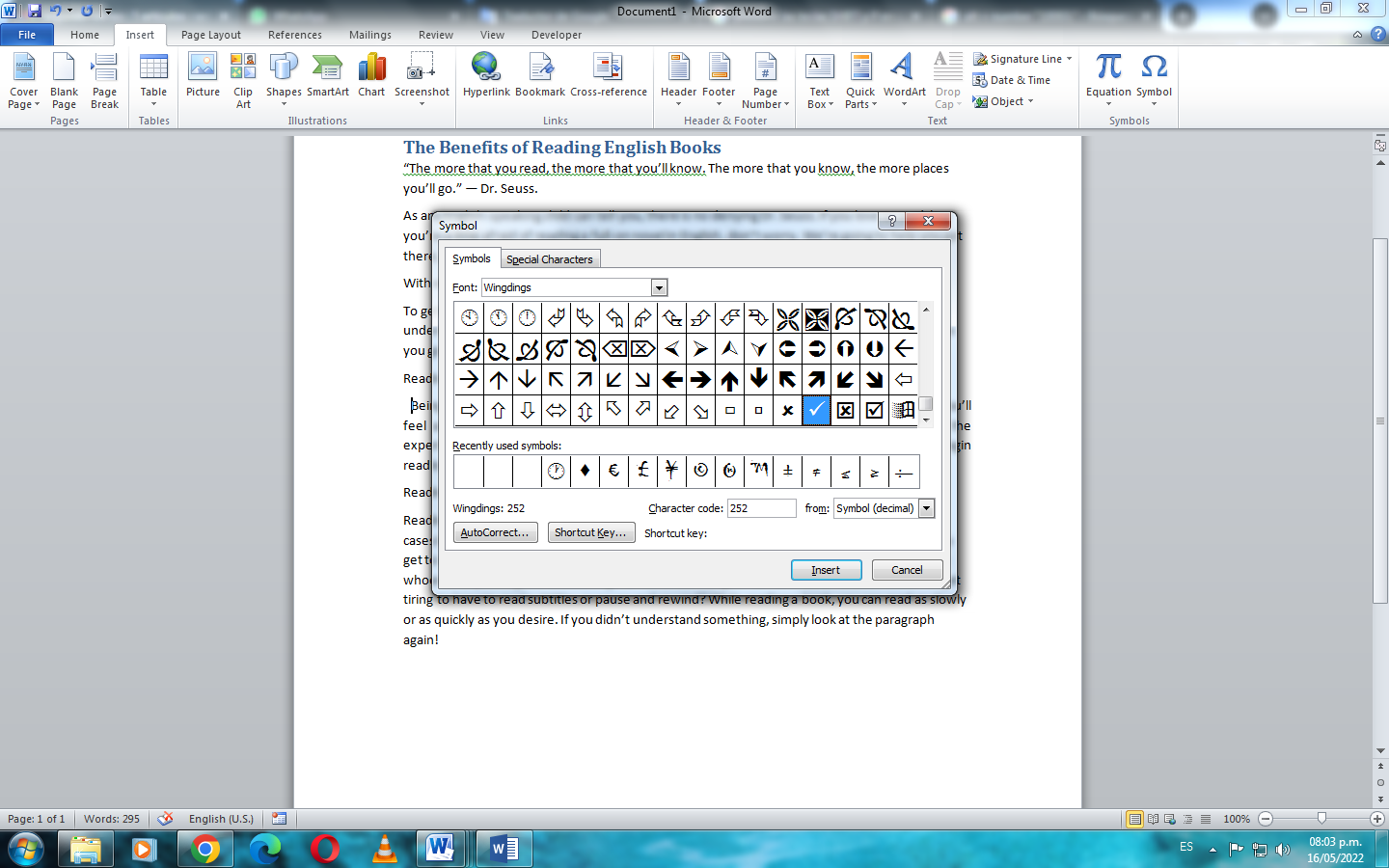
Task: Open the Screenshot tool
Action: click(422, 81)
